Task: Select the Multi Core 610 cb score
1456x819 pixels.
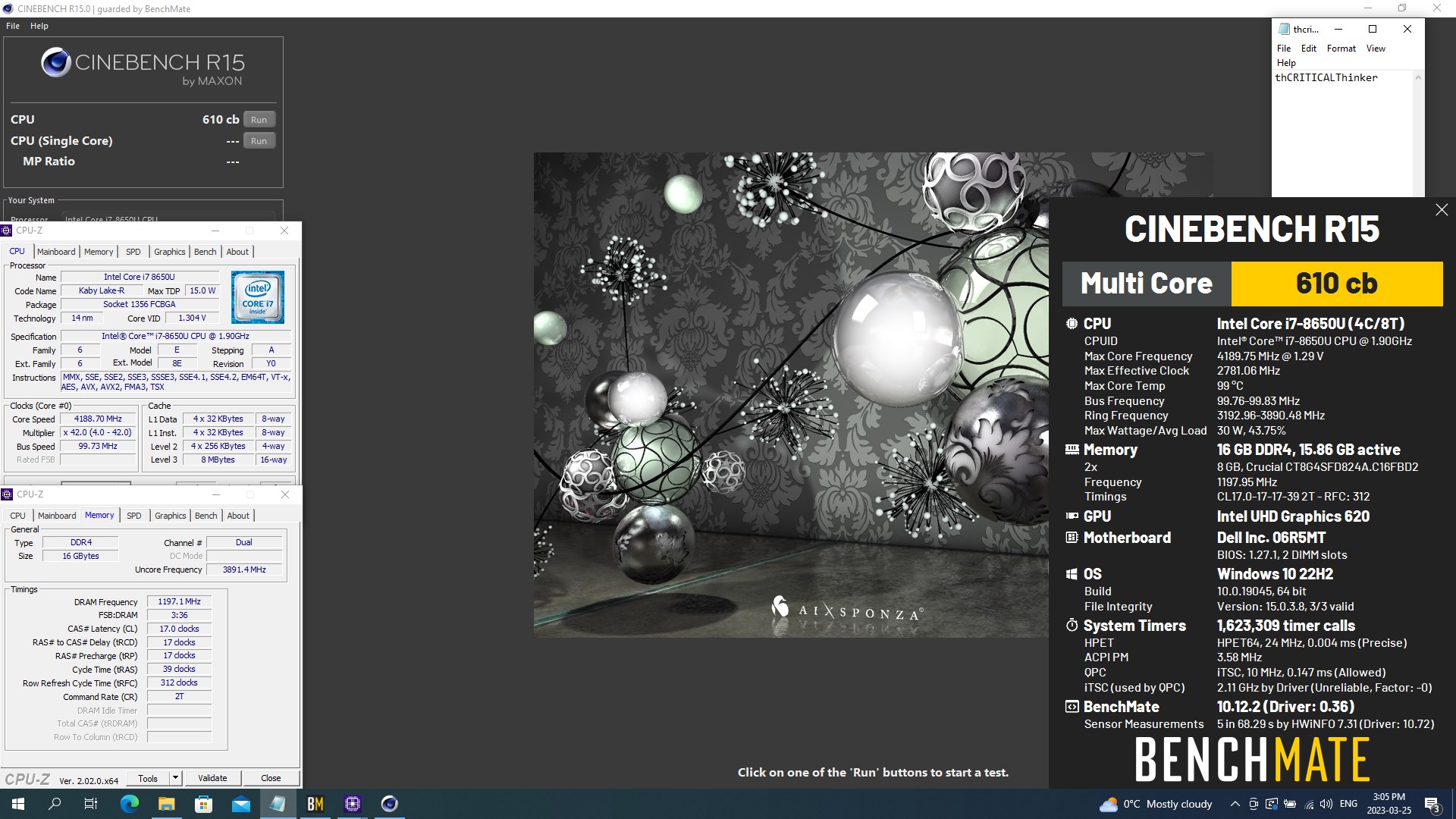Action: pyautogui.click(x=1336, y=284)
